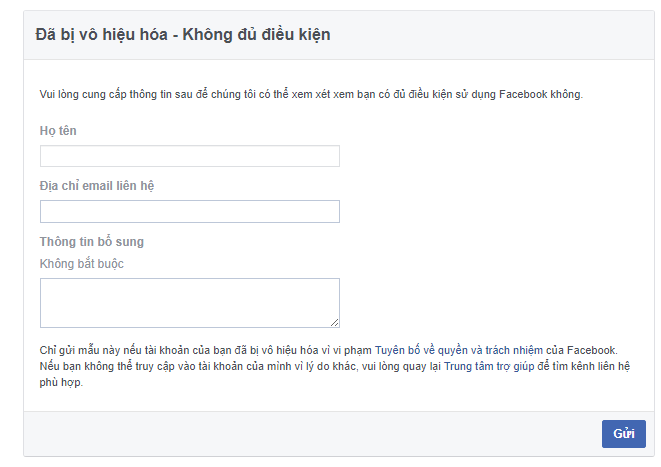Click the Họ tên input field
This screenshot has width=661, height=467.
(x=190, y=156)
